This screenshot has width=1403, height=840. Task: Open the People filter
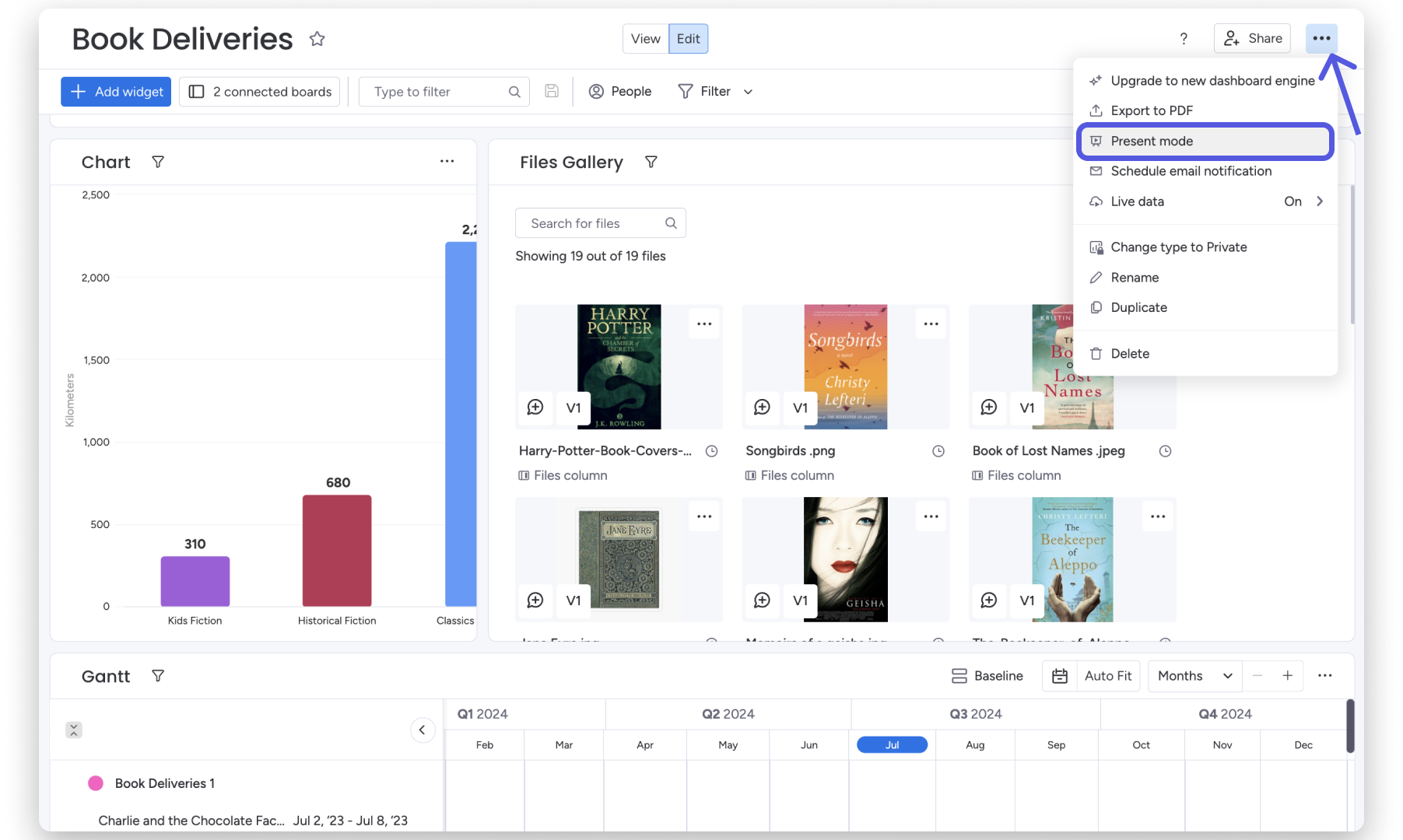pyautogui.click(x=620, y=92)
